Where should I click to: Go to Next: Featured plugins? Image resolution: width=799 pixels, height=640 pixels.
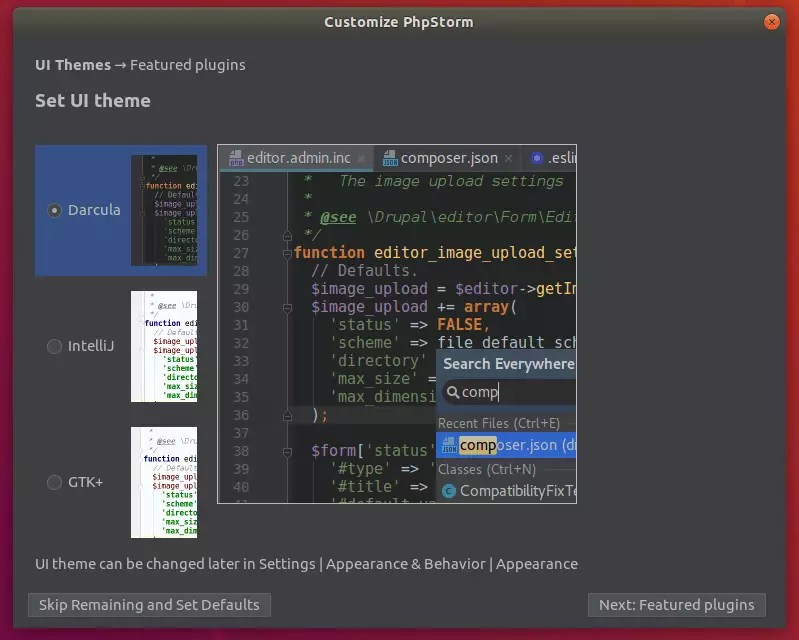coord(677,605)
